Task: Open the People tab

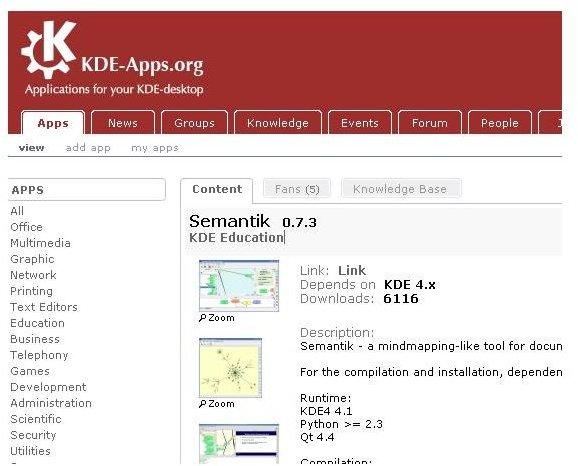Action: point(500,123)
